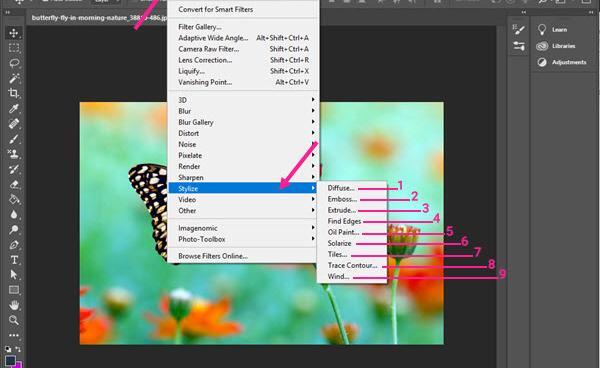This screenshot has height=368, width=600.
Task: Select the Crop tool
Action: coord(14,93)
